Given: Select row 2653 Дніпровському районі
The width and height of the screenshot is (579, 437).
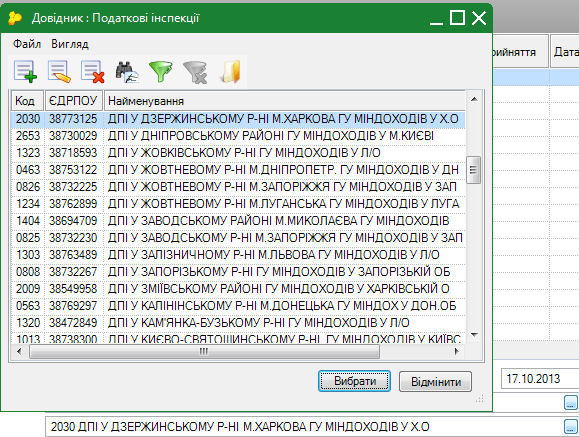Looking at the screenshot, I should [238, 136].
